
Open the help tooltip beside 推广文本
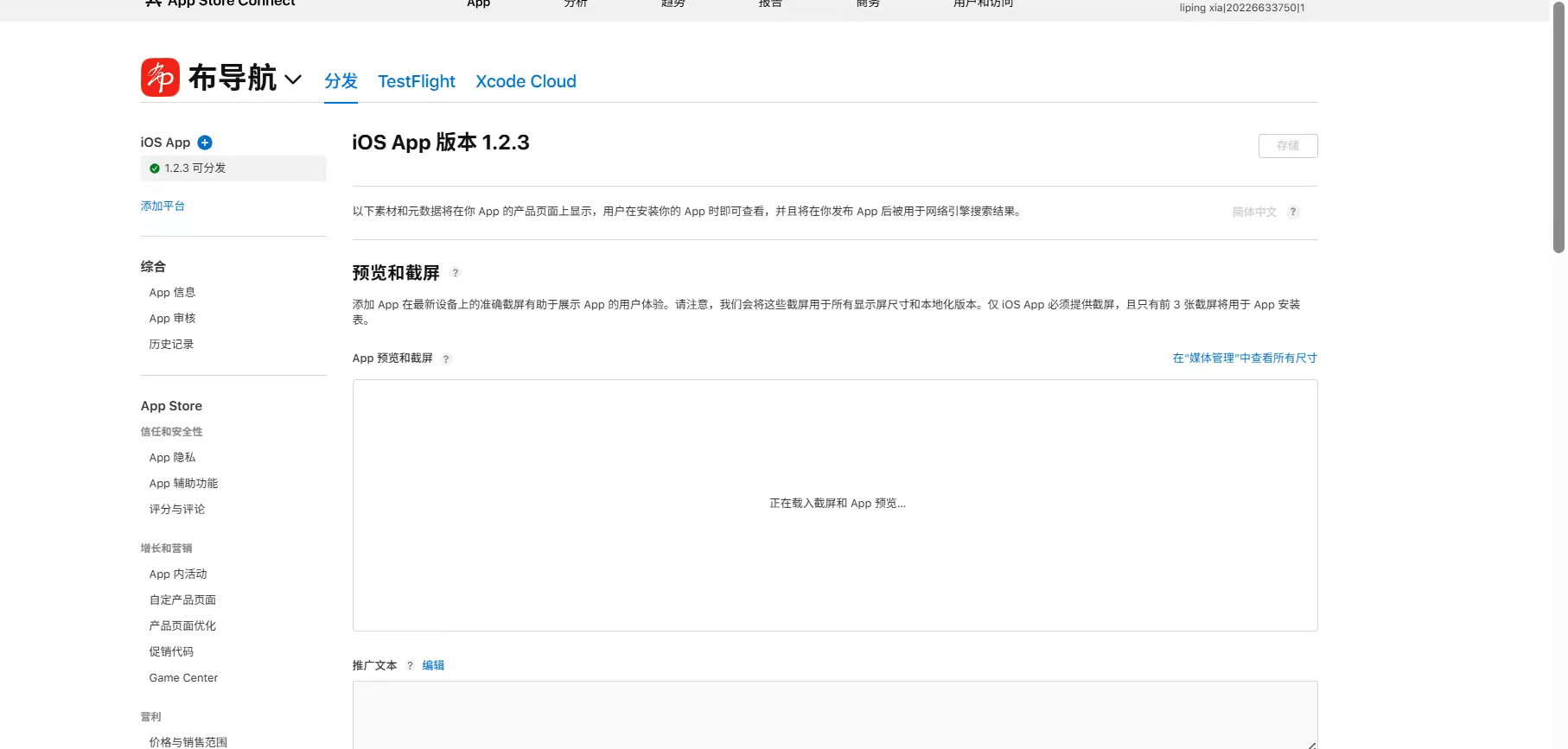(x=410, y=666)
